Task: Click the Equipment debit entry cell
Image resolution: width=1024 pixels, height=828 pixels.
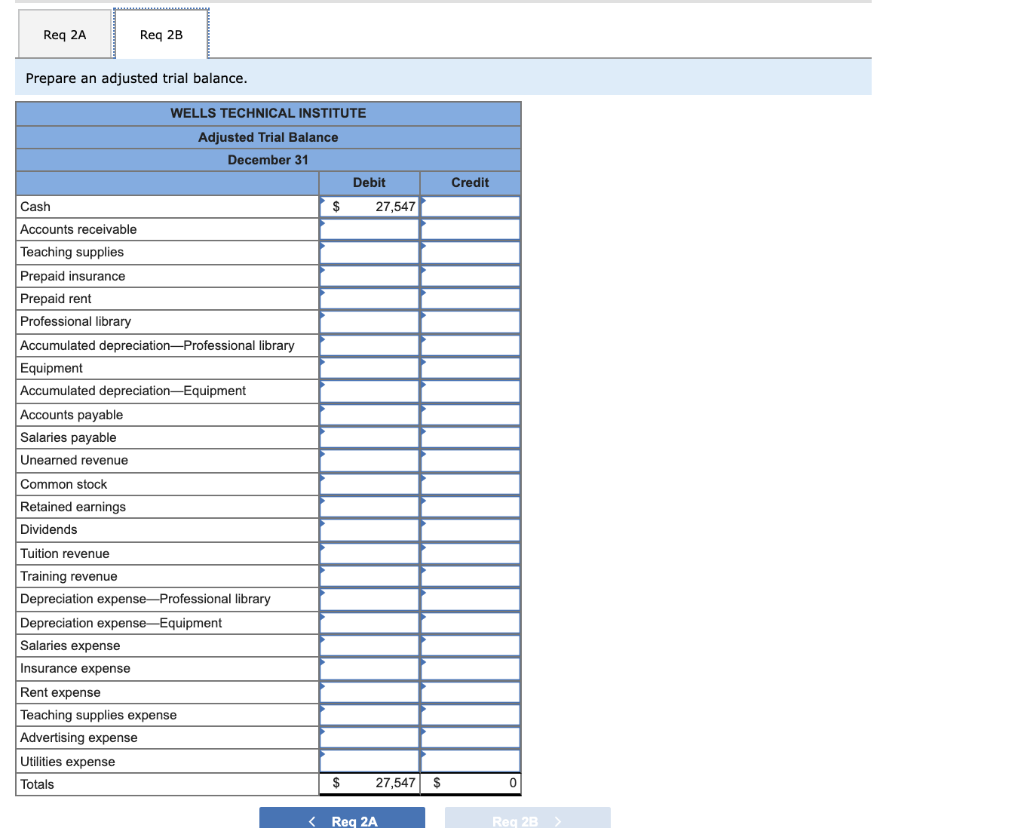Action: (370, 367)
